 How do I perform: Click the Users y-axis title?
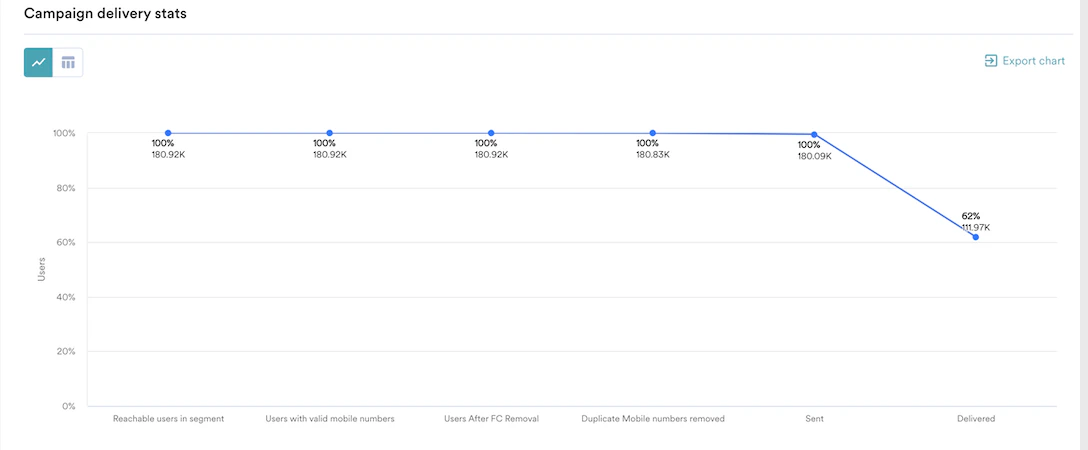42,269
